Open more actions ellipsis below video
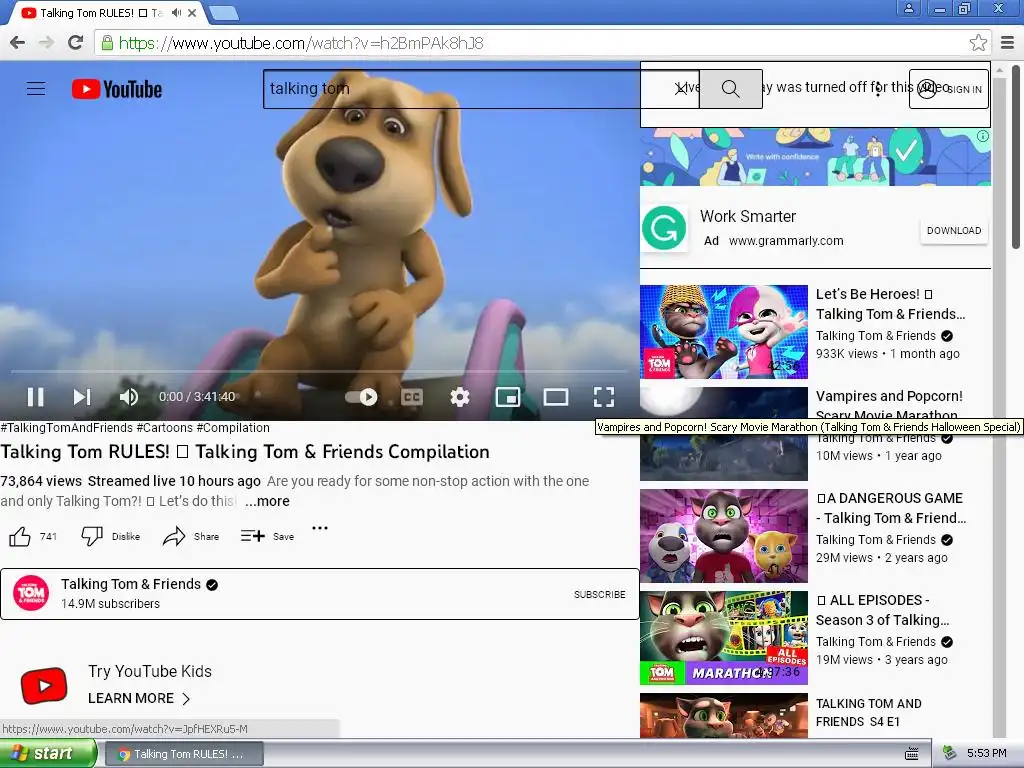 (x=319, y=528)
